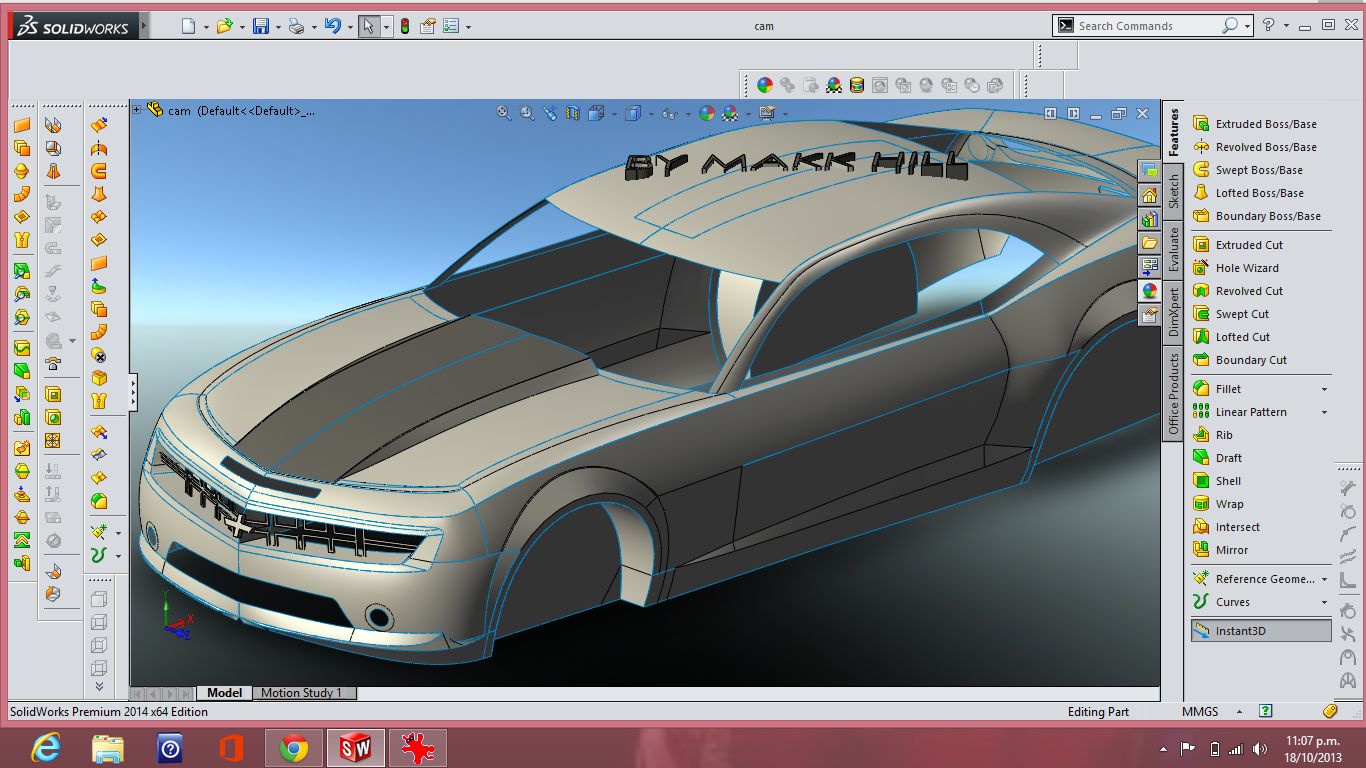Open the Section View tool

pyautogui.click(x=573, y=114)
